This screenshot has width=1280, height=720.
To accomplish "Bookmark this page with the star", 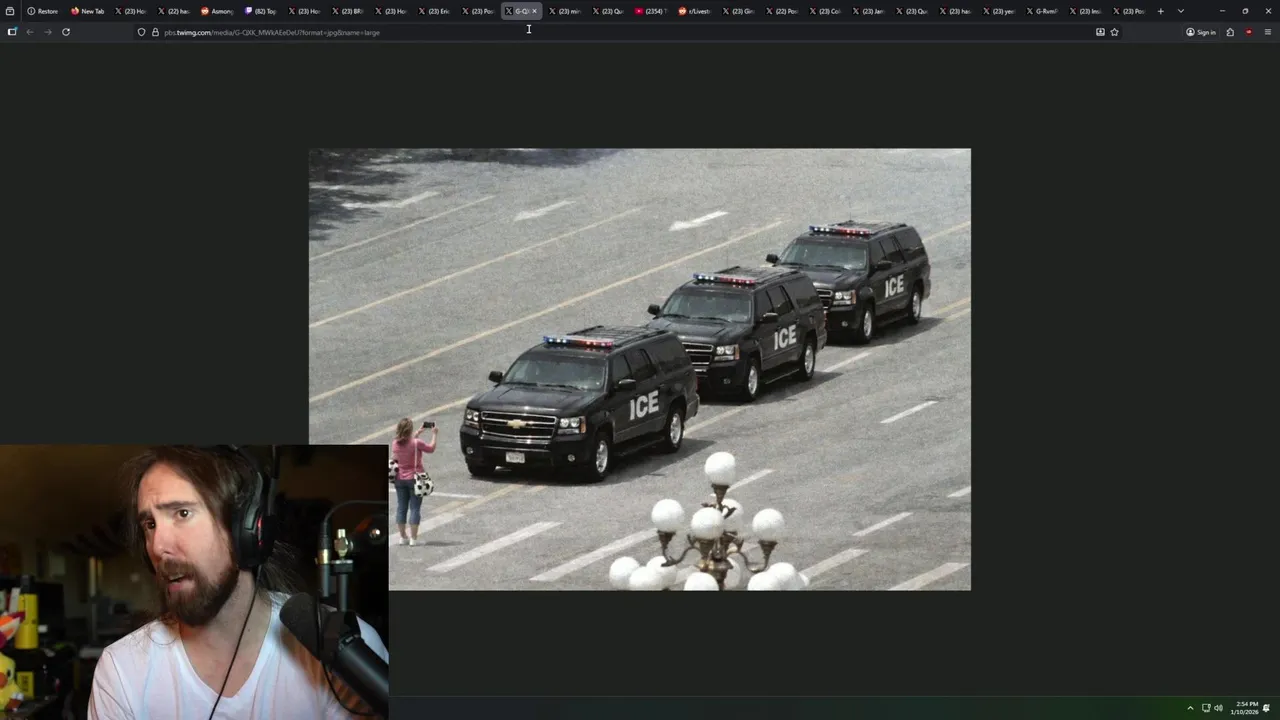I will [1114, 32].
